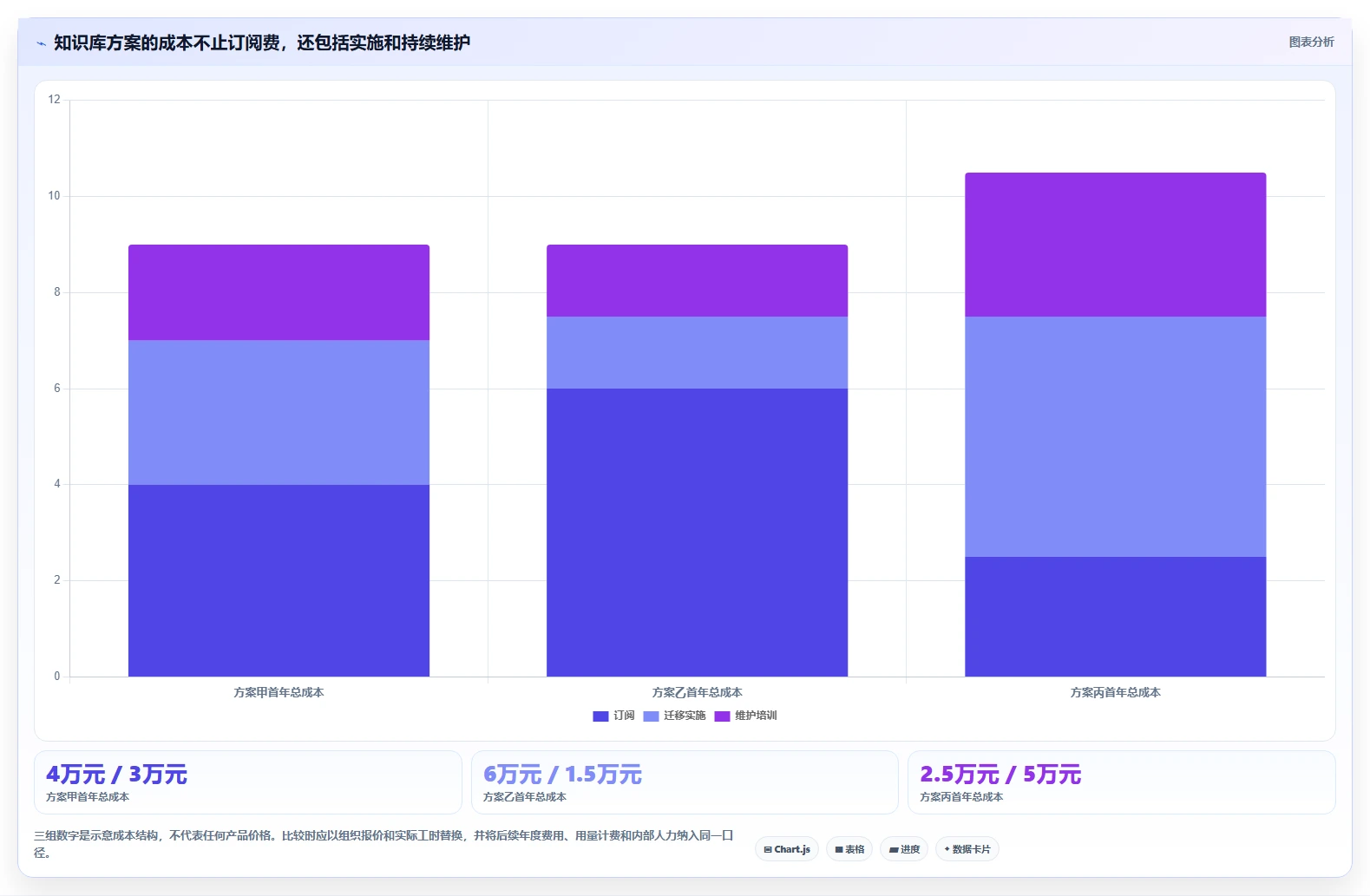Click the 6万元 / 1.5万元 card value
Image resolution: width=1370 pixels, height=896 pixels.
point(562,775)
